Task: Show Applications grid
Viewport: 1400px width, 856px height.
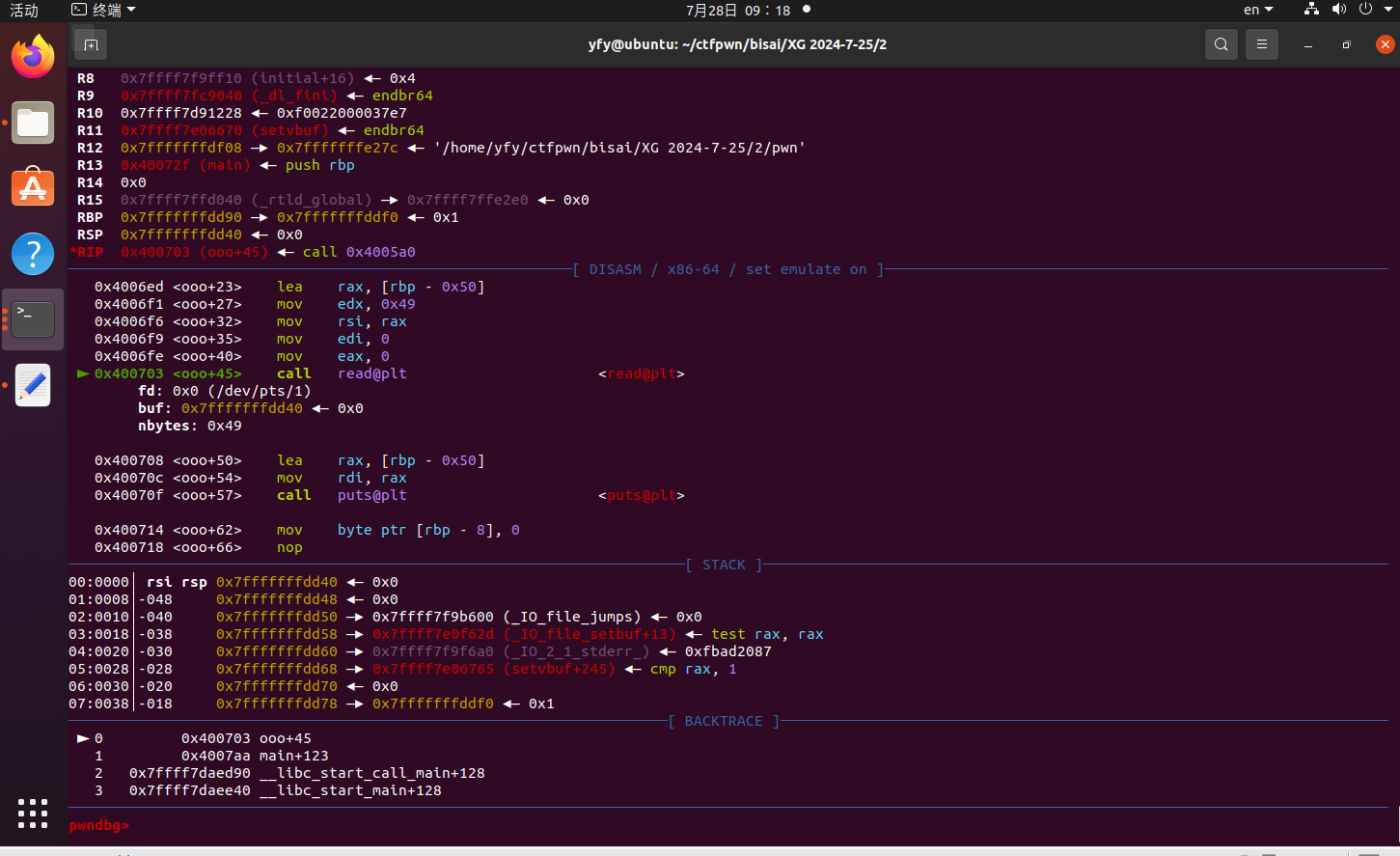Action: [33, 813]
